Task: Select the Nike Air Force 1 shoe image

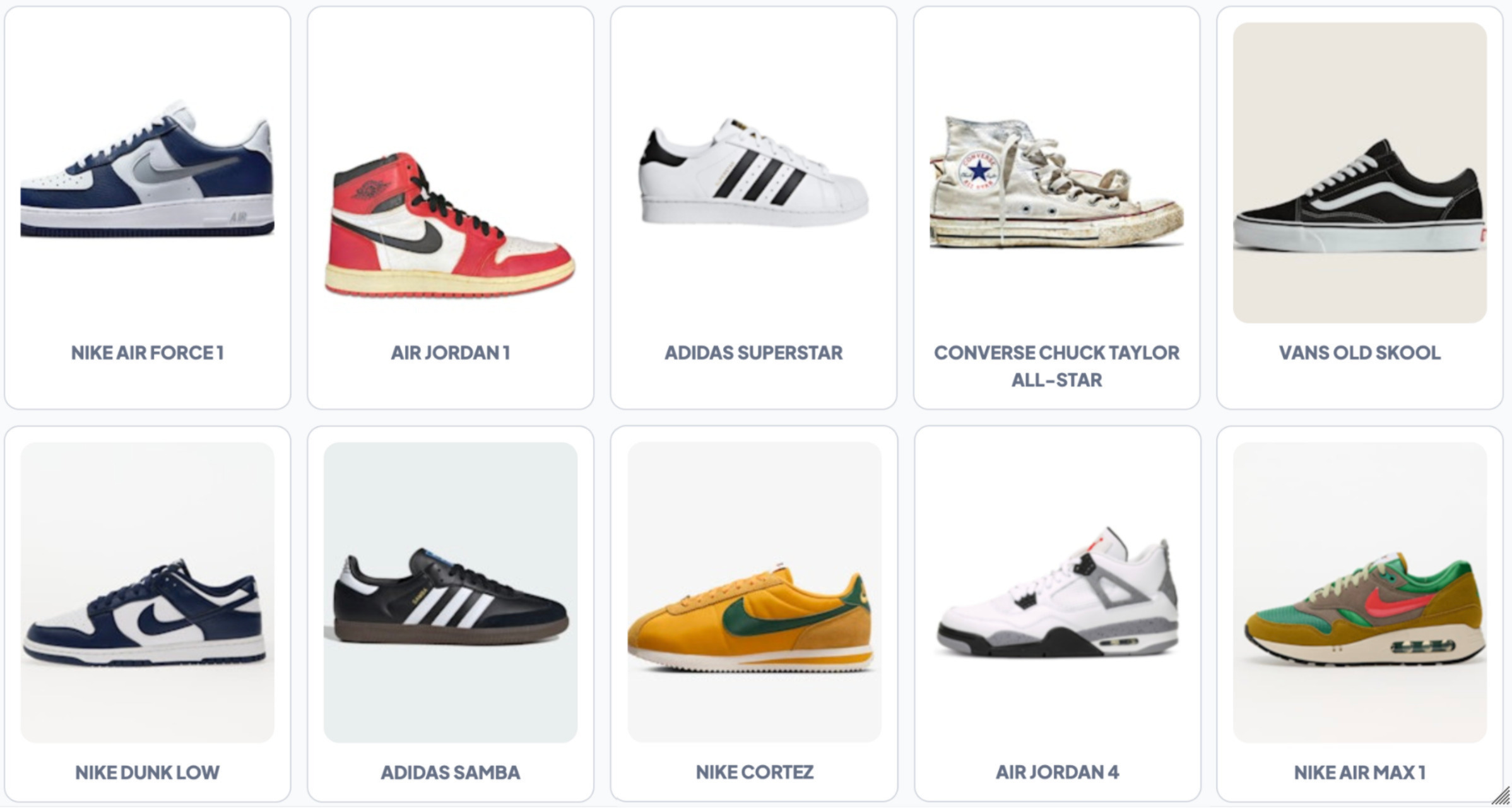Action: coord(147,172)
